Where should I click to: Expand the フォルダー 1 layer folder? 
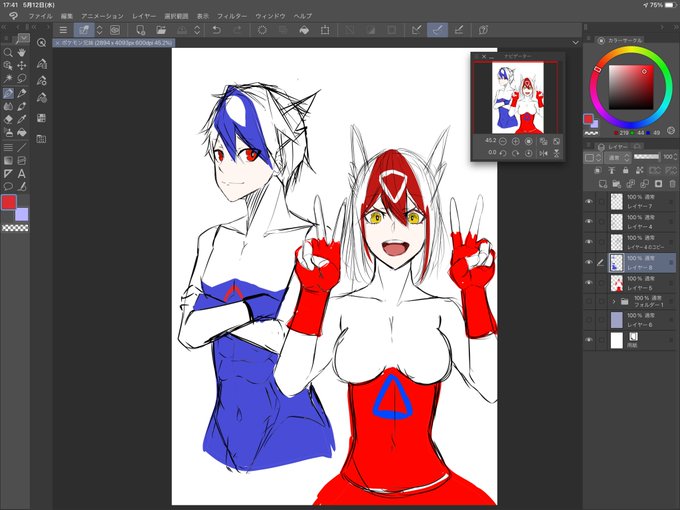click(x=613, y=301)
